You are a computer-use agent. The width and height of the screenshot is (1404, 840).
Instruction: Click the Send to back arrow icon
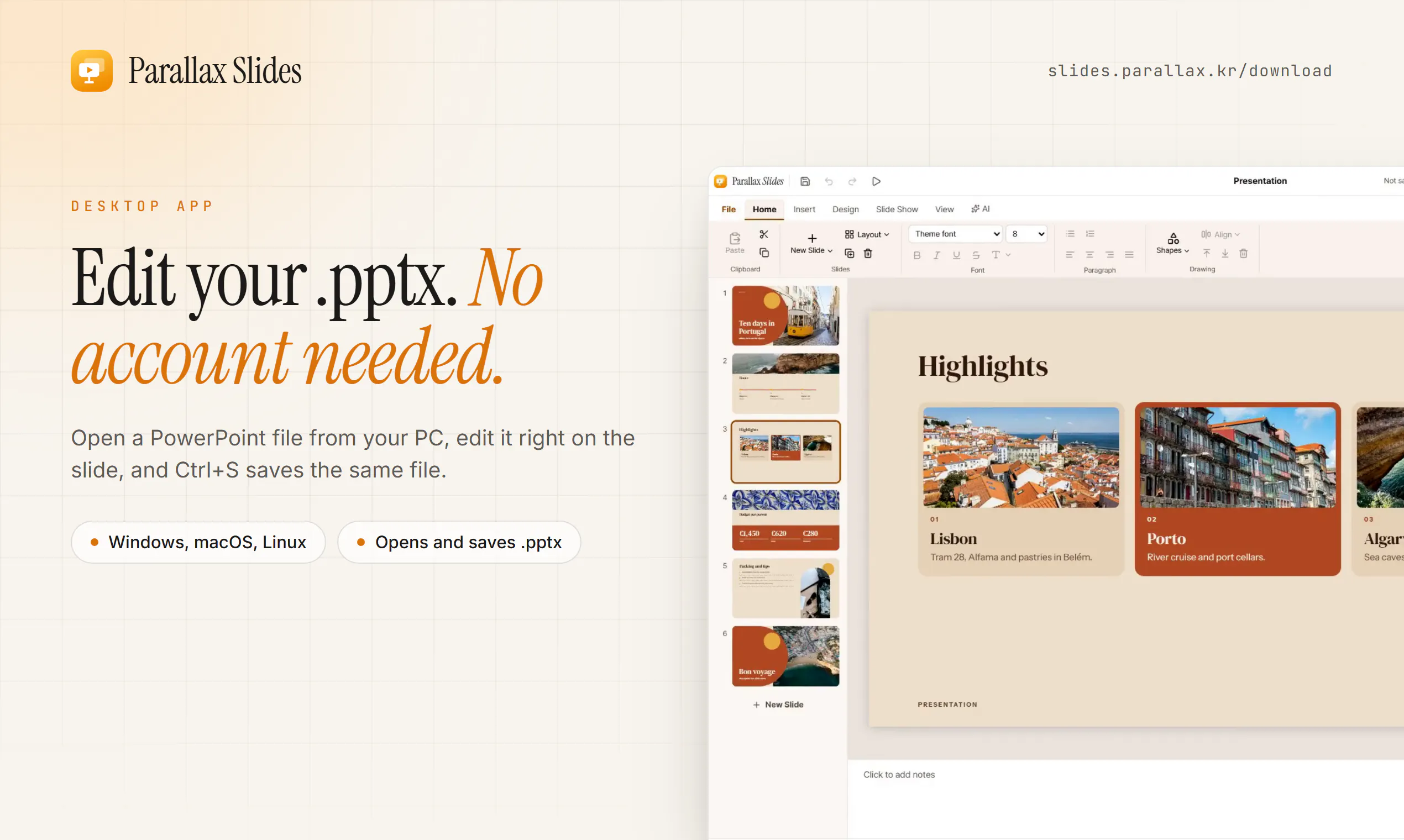[1224, 253]
